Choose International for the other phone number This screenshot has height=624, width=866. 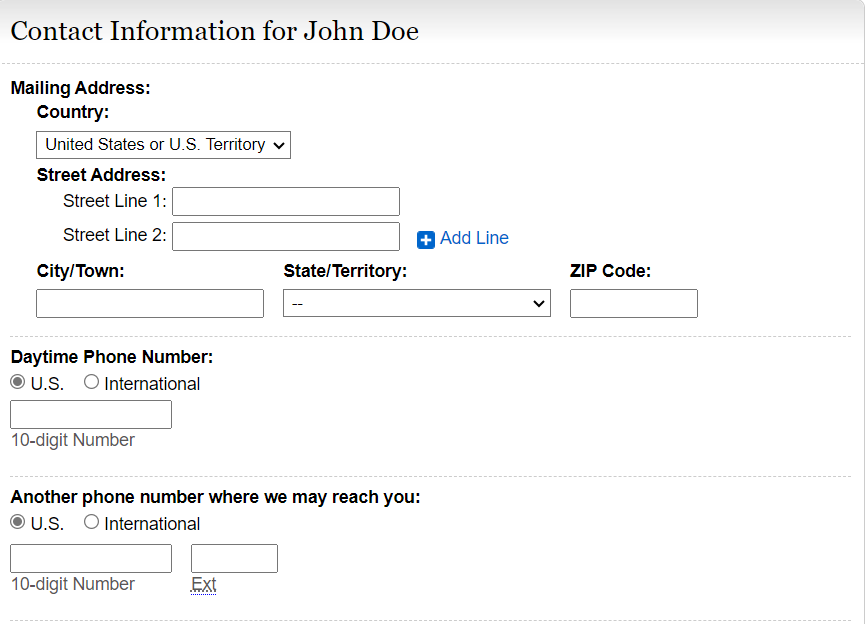tap(92, 522)
